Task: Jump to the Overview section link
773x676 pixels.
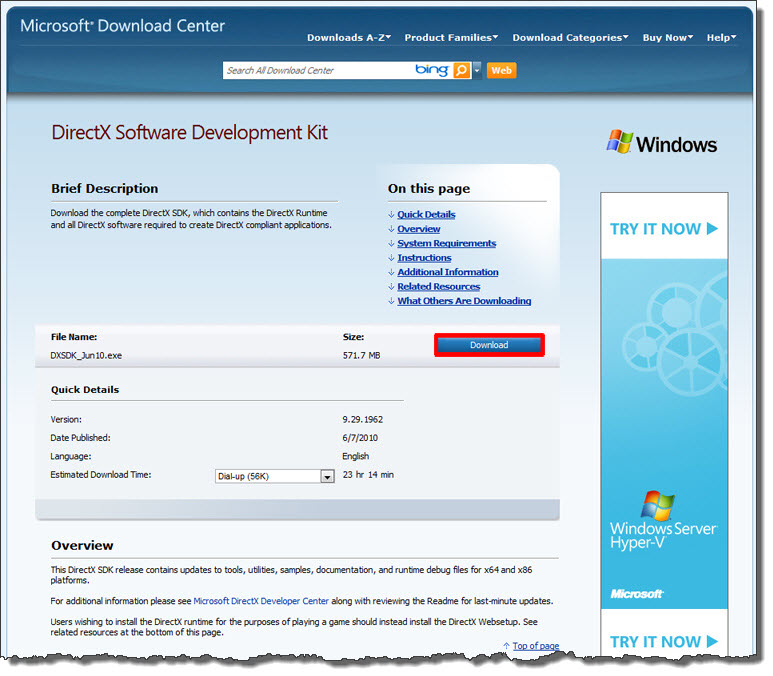Action: 419,229
